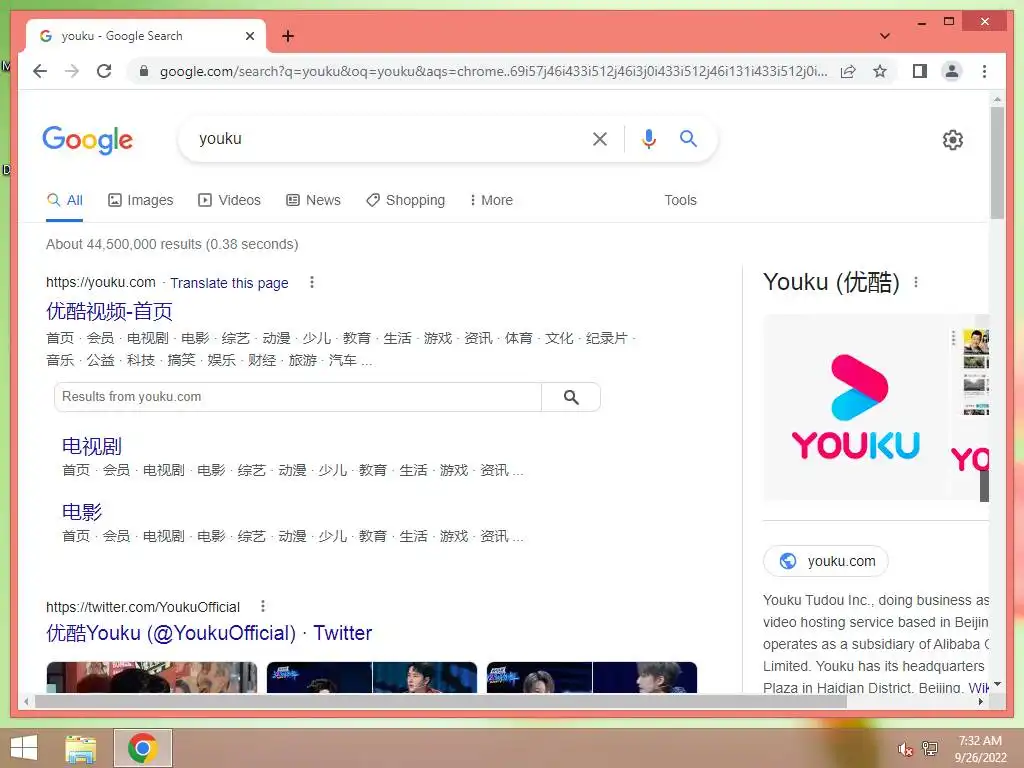Open options for the Twitter result
This screenshot has width=1024, height=768.
263,606
